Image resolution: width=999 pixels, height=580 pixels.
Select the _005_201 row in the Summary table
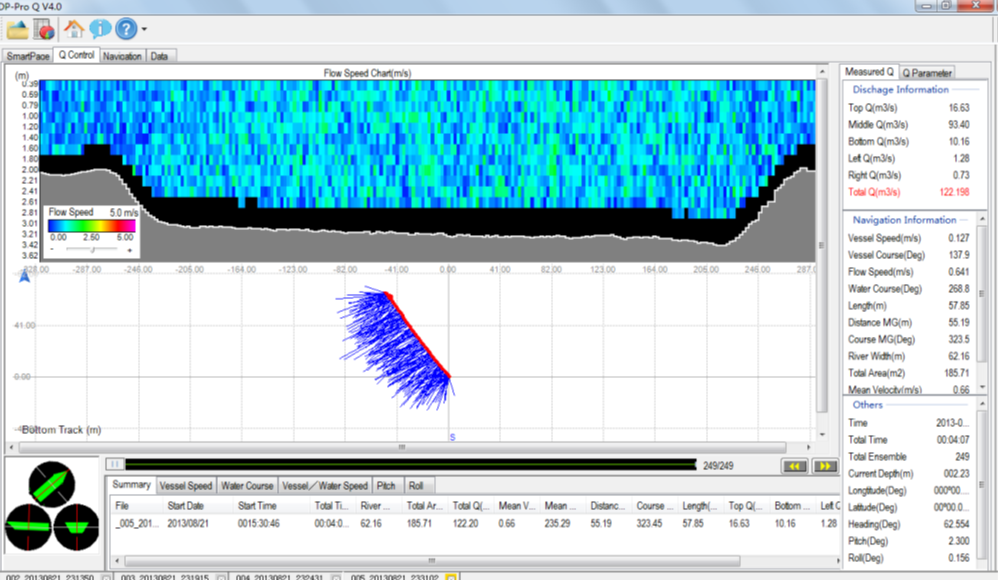(x=135, y=522)
